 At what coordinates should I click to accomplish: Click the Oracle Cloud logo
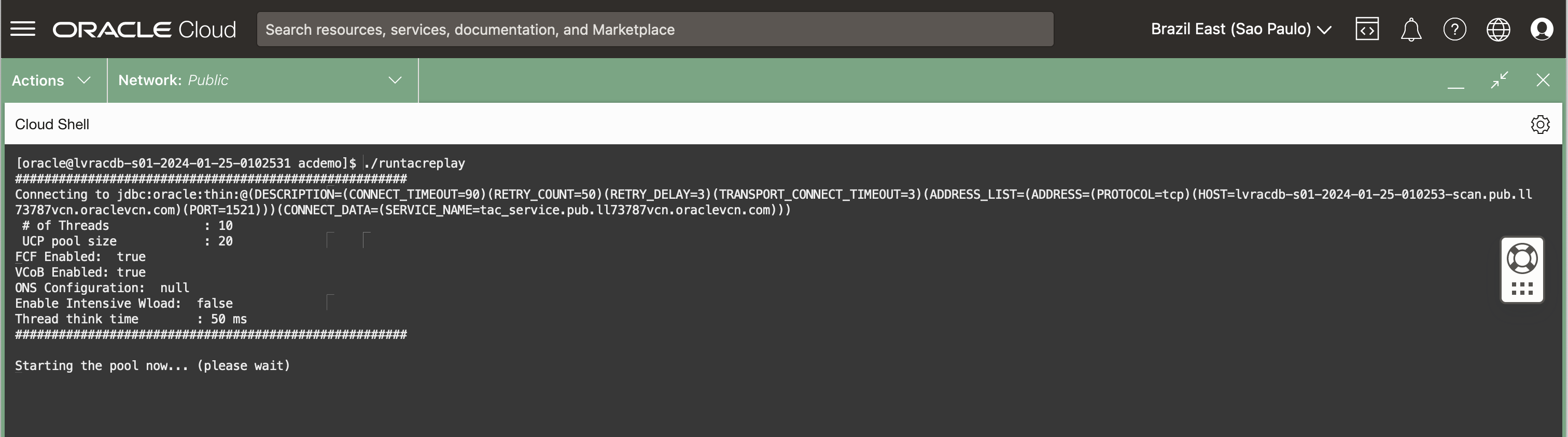(x=144, y=29)
